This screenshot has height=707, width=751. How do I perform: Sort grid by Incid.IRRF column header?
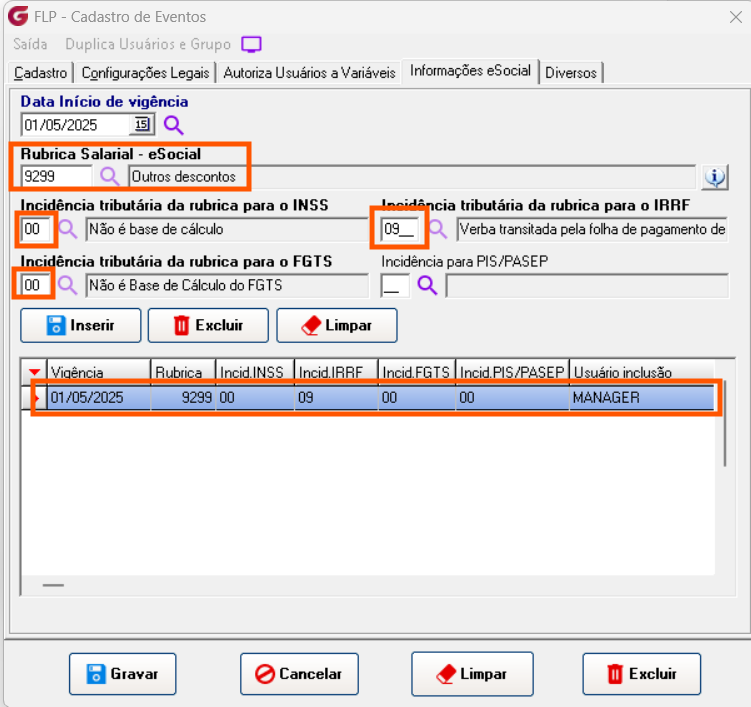tap(336, 372)
